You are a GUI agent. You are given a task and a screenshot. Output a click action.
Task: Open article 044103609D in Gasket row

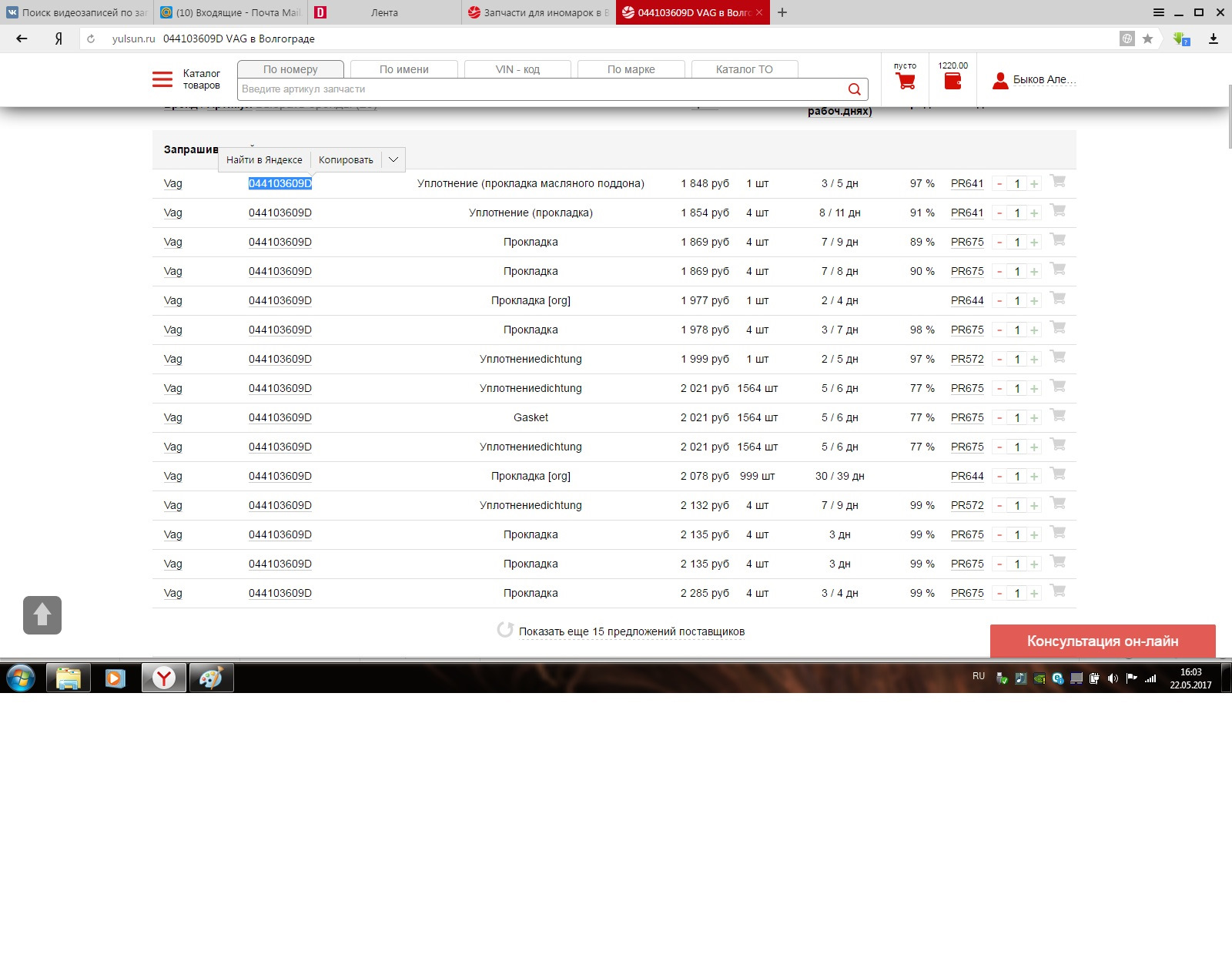coord(280,417)
